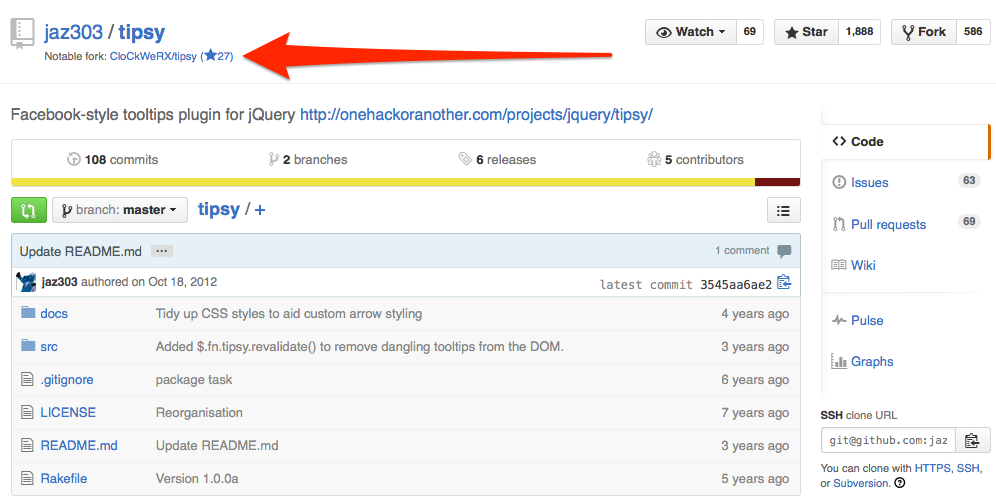
Task: Click the SSH clone URL text field
Action: pyautogui.click(x=888, y=440)
